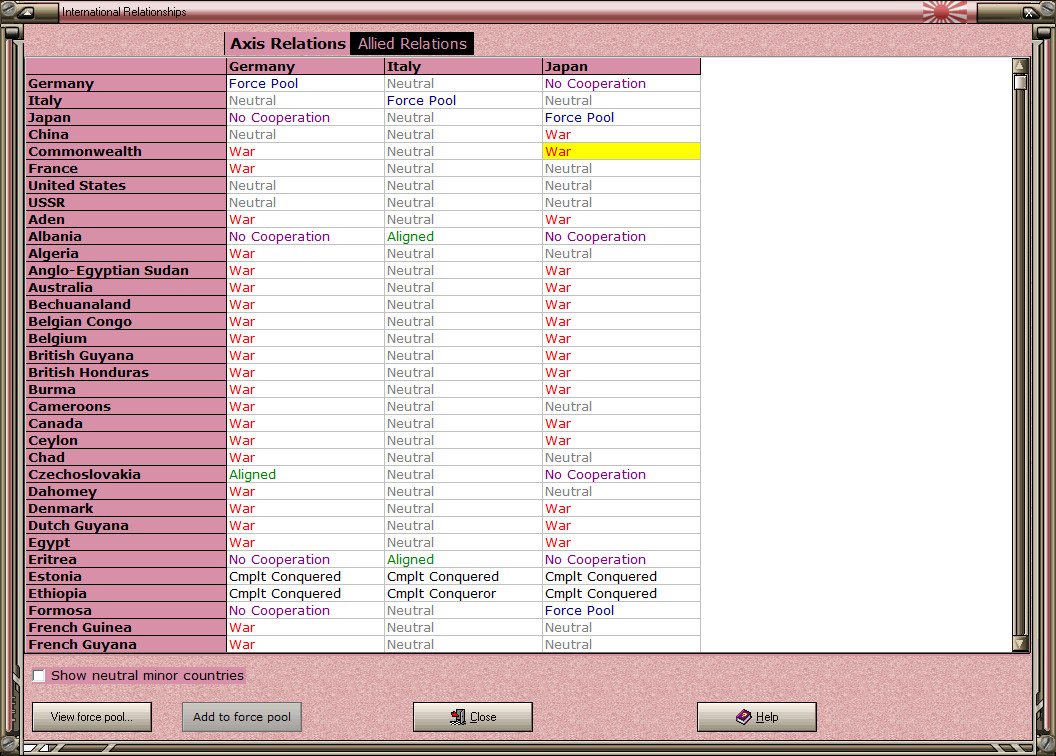The width and height of the screenshot is (1056, 756).
Task: Select the Egypt row label
Action: coord(126,543)
